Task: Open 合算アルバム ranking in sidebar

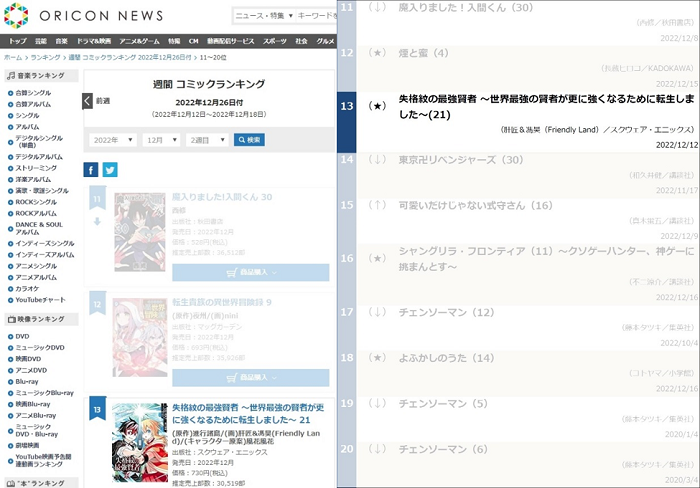Action: point(33,104)
